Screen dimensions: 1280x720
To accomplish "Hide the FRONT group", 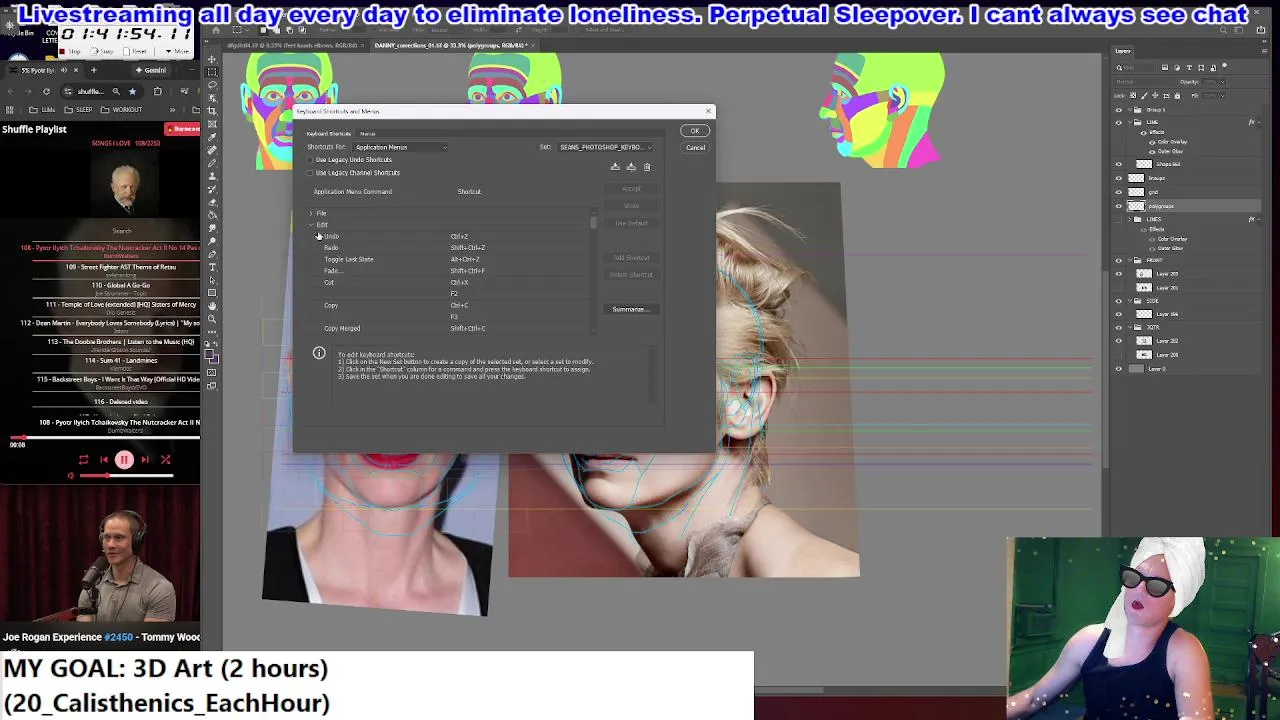I will pos(1118,260).
